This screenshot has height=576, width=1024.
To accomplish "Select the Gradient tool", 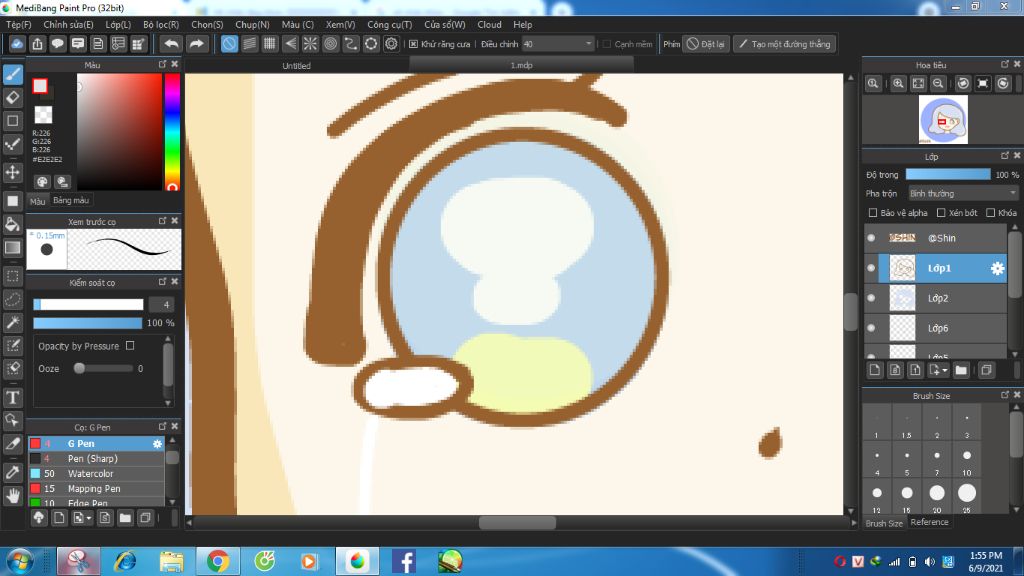I will click(x=13, y=248).
